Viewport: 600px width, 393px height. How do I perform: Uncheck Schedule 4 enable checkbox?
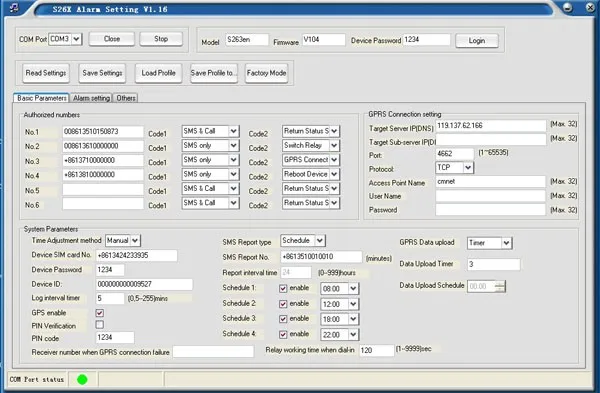pos(283,334)
